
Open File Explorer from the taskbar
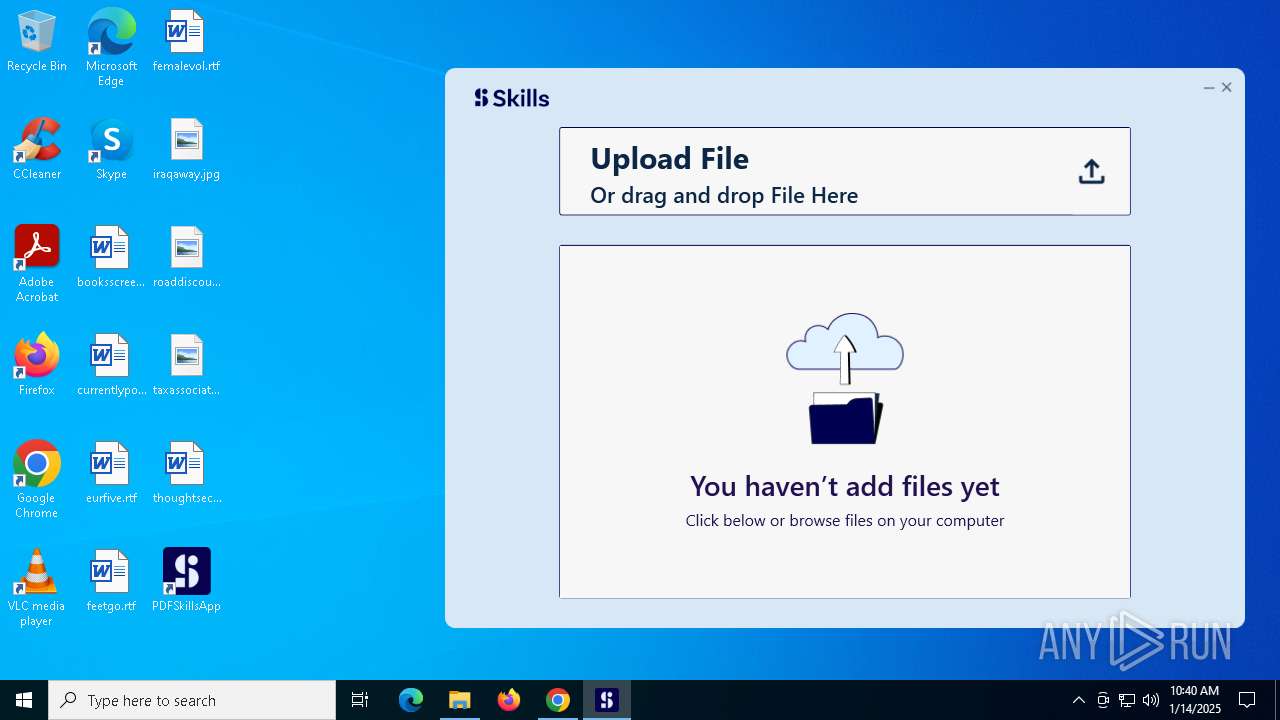click(460, 700)
